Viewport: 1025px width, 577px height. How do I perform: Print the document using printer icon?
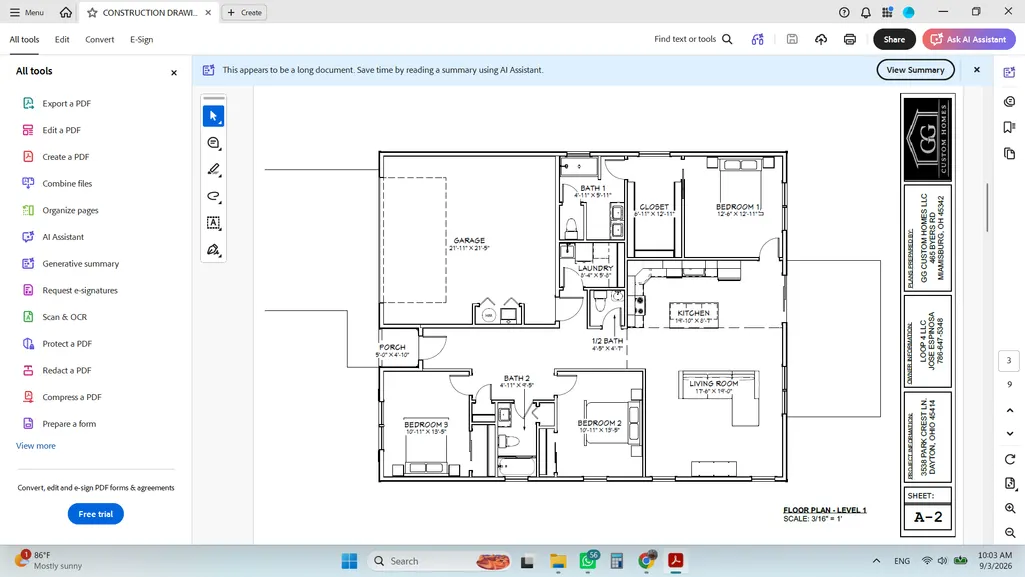coord(850,40)
